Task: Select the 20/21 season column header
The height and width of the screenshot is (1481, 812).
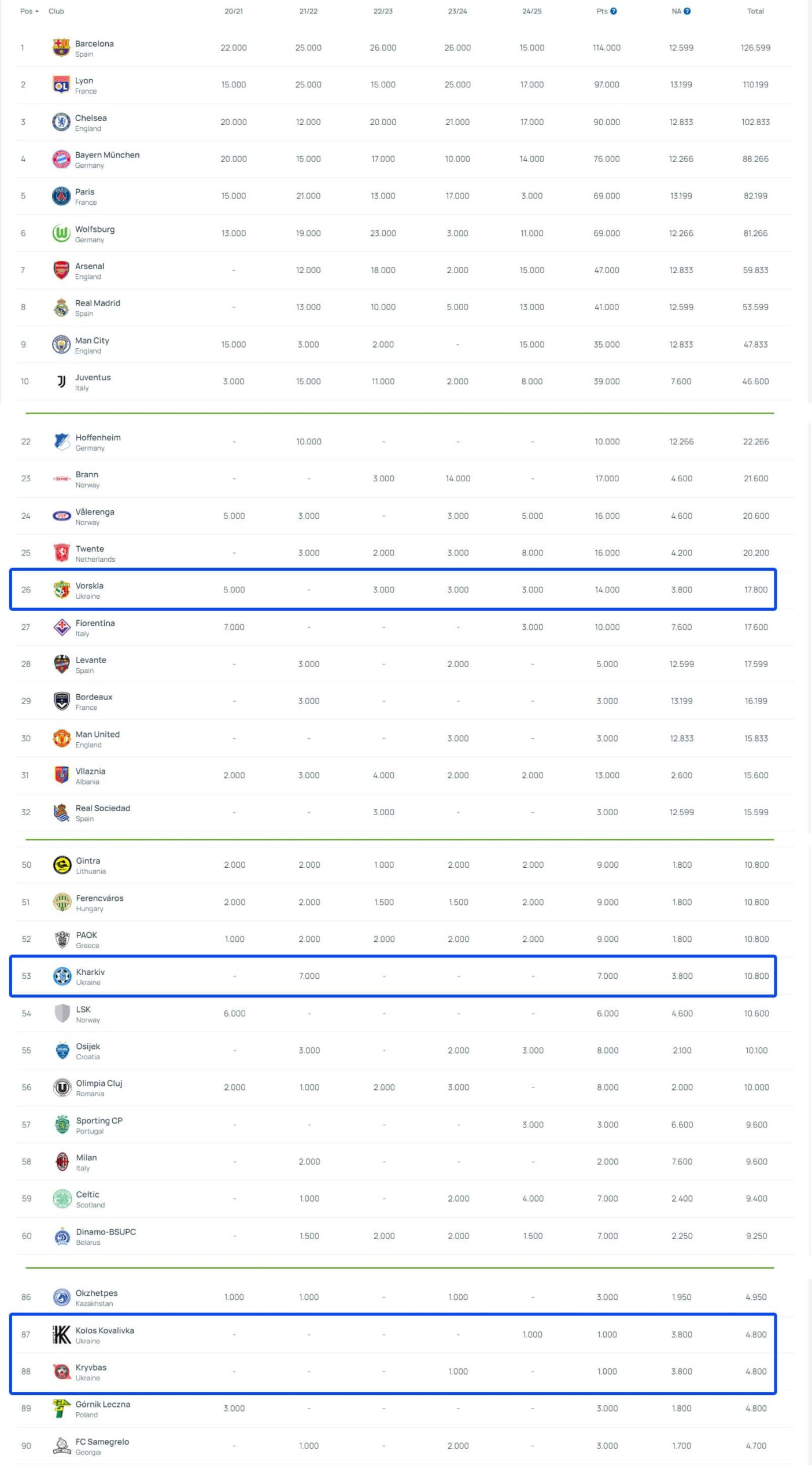Action: click(x=234, y=11)
